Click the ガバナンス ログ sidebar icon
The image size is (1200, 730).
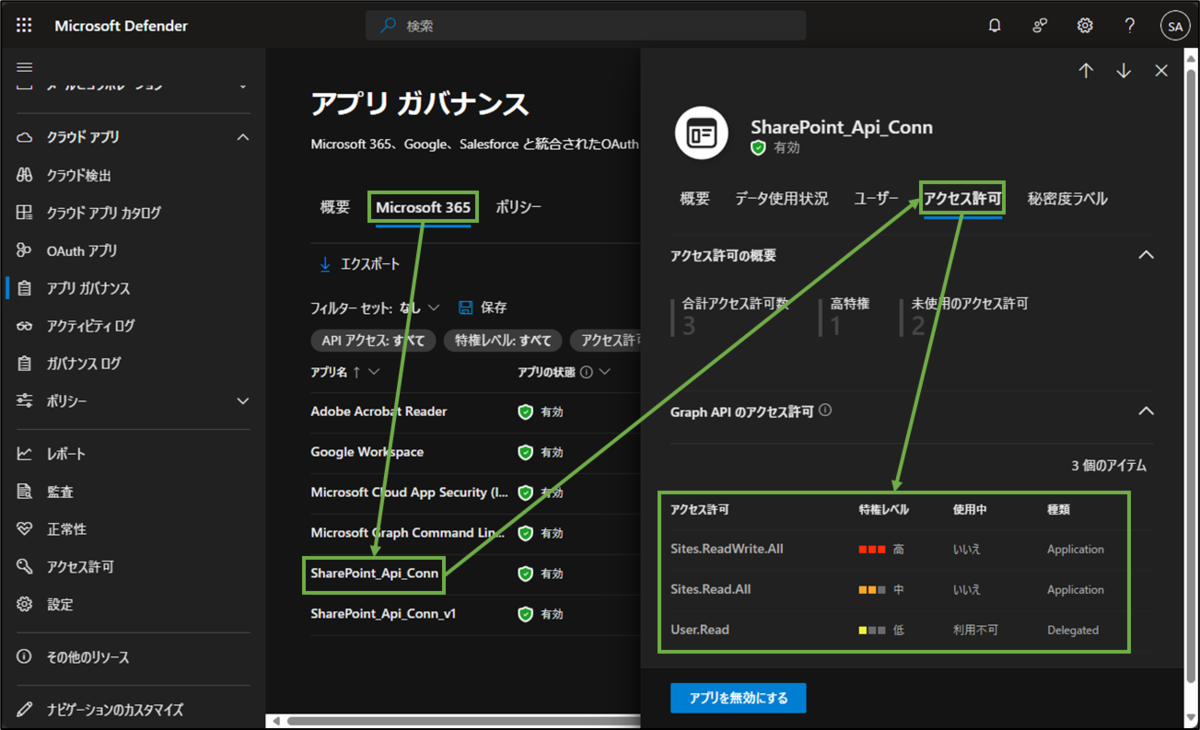pos(25,363)
